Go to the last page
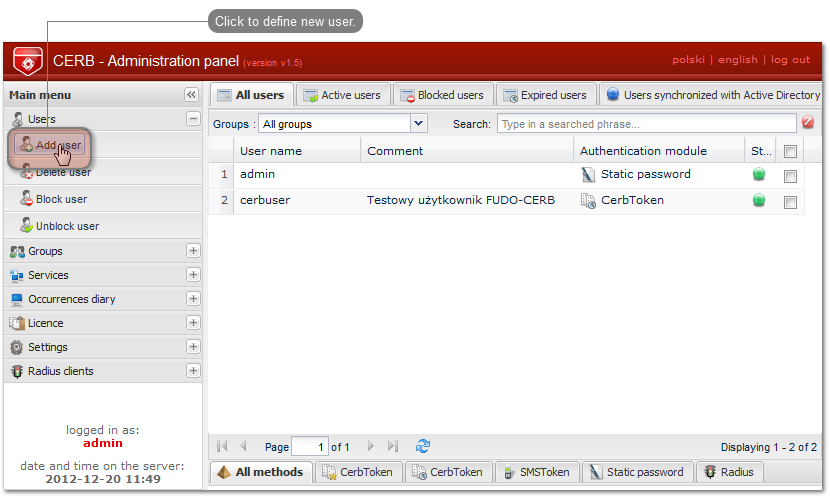 [x=392, y=447]
